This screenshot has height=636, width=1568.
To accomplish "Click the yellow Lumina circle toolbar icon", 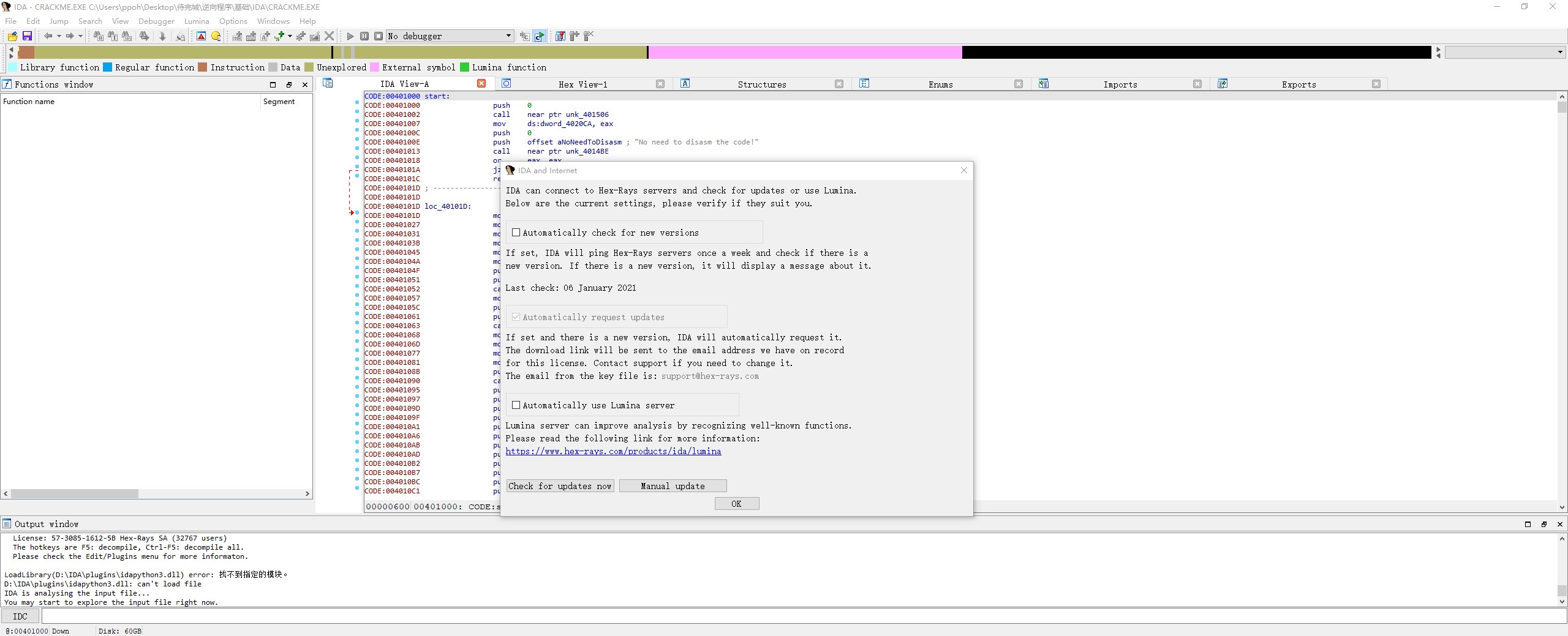I will (216, 36).
